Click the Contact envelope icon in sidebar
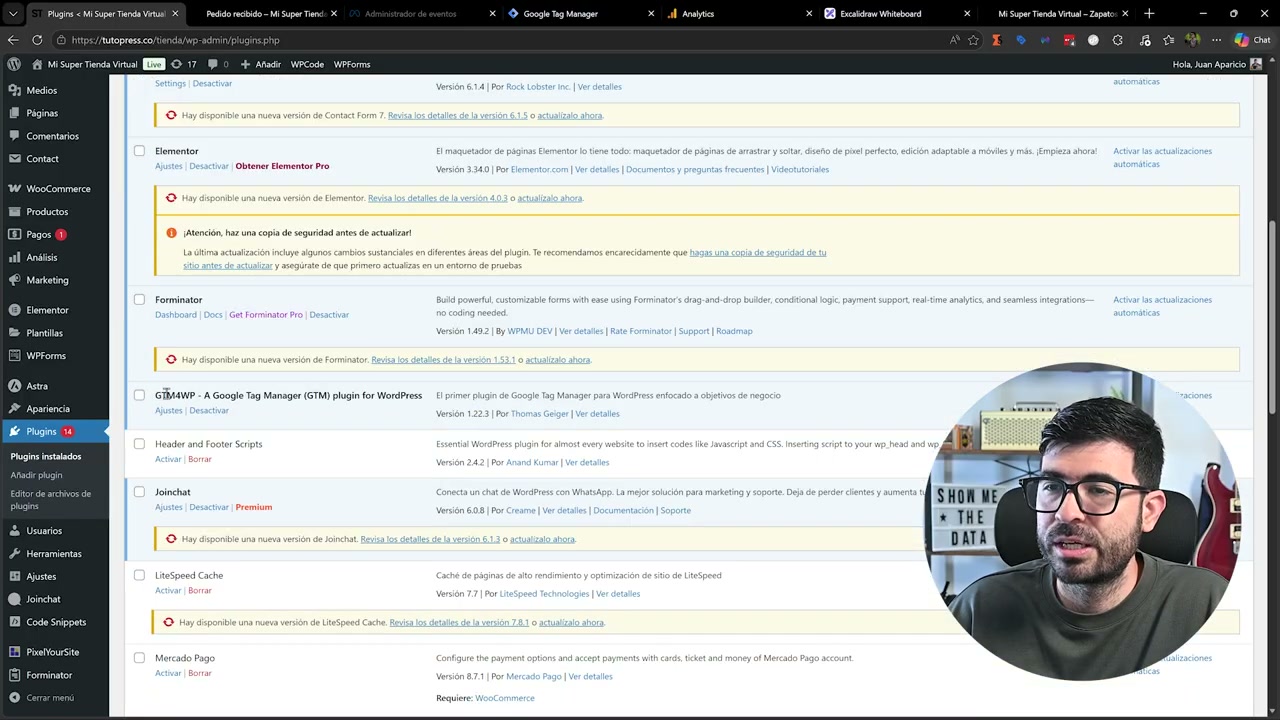Image resolution: width=1280 pixels, height=720 pixels. (14, 159)
